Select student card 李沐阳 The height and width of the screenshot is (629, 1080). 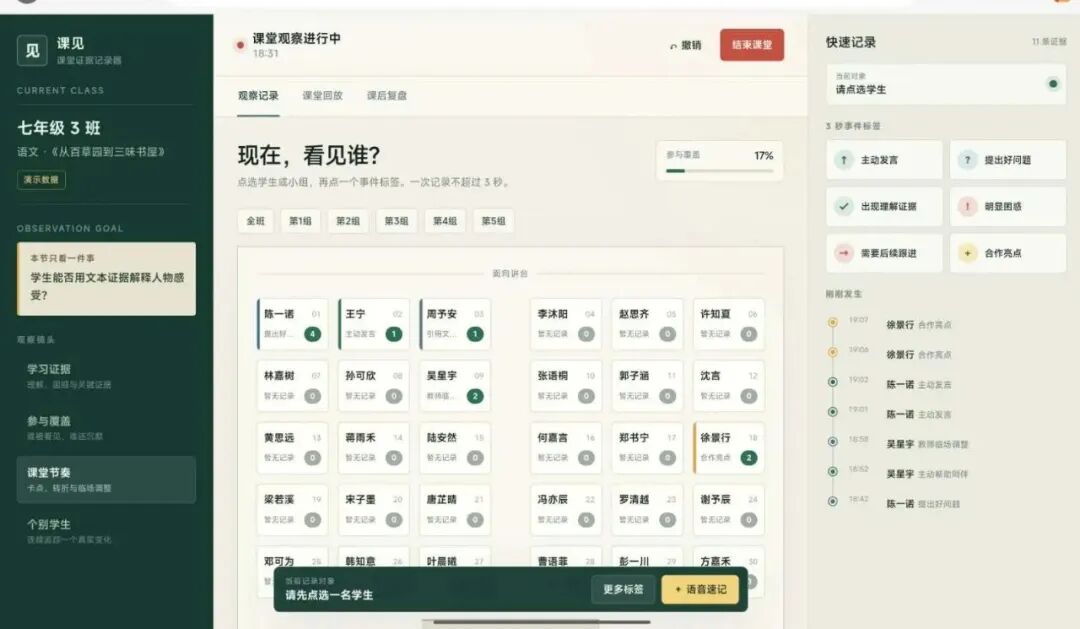point(565,324)
